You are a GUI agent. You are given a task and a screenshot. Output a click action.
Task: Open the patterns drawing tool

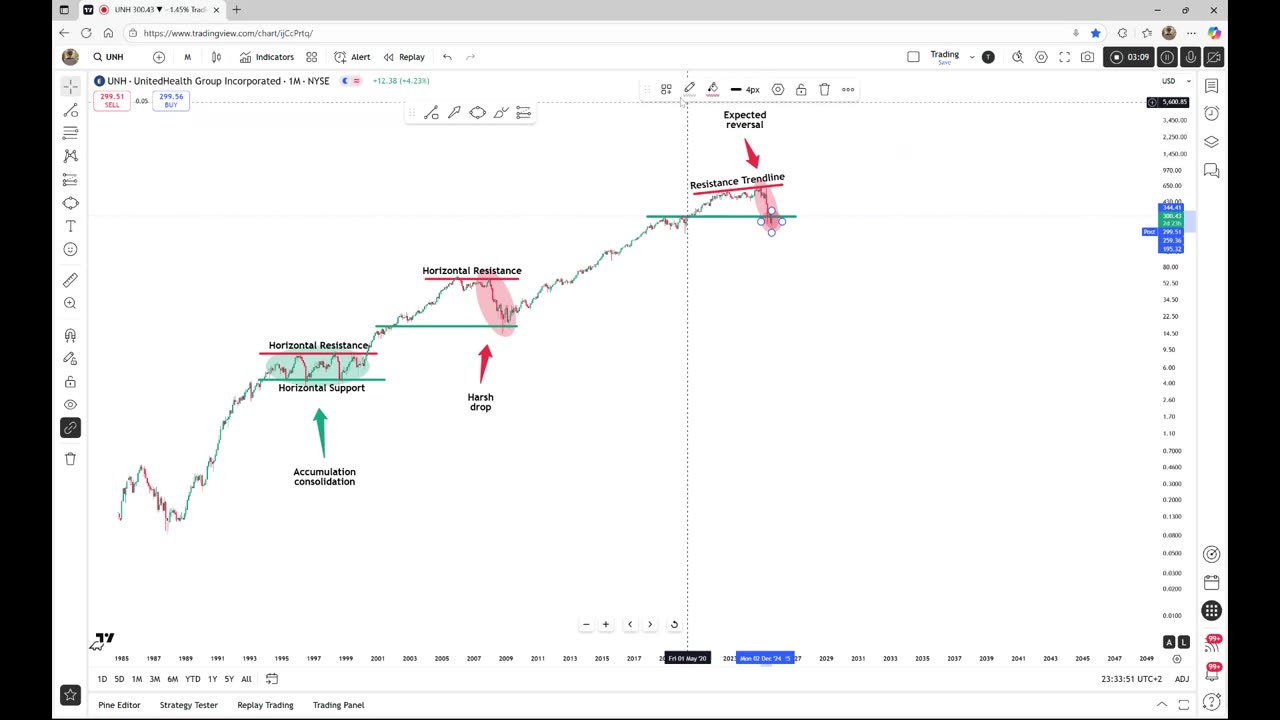pyautogui.click(x=70, y=156)
